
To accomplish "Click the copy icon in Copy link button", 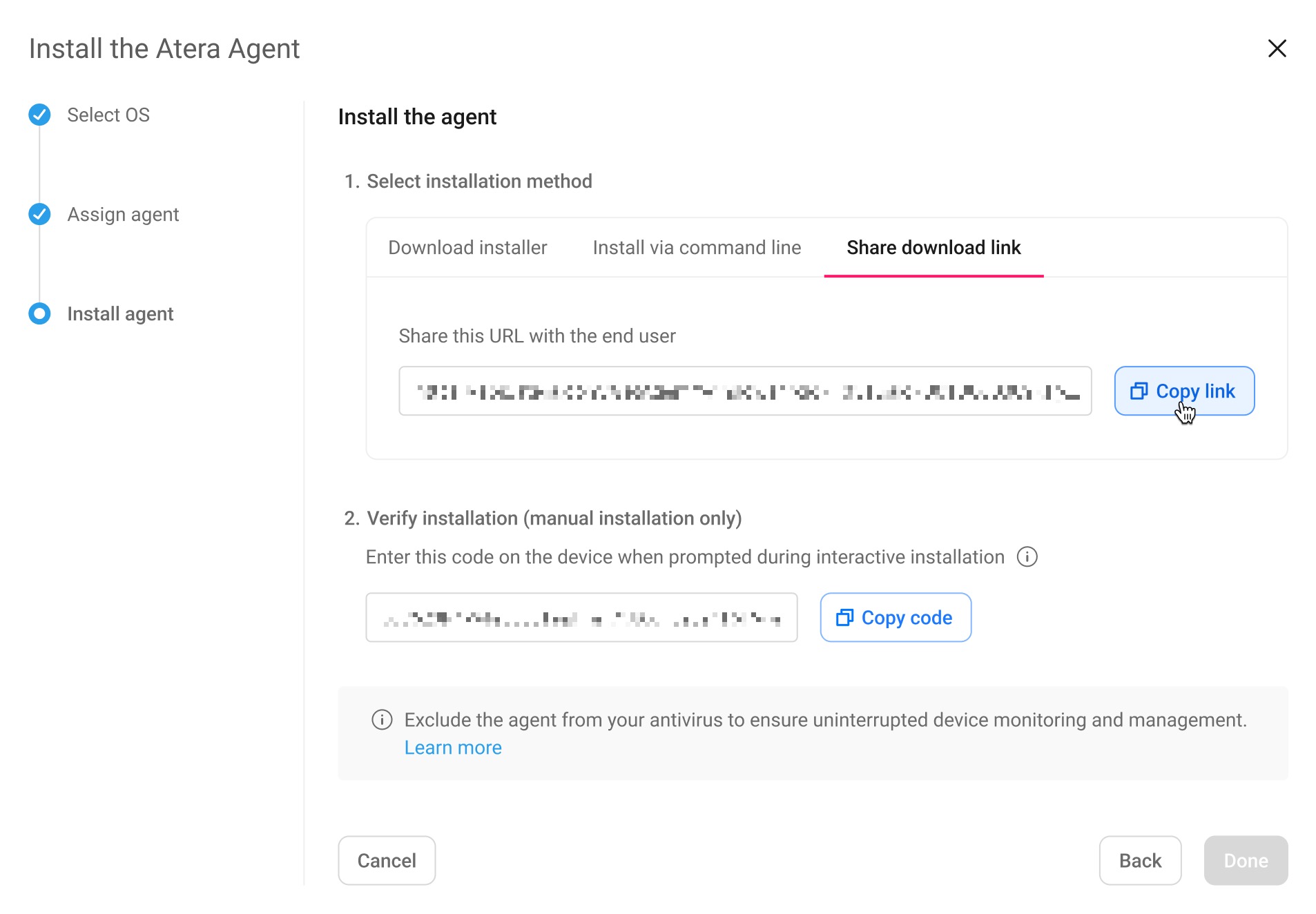I will (x=1139, y=391).
